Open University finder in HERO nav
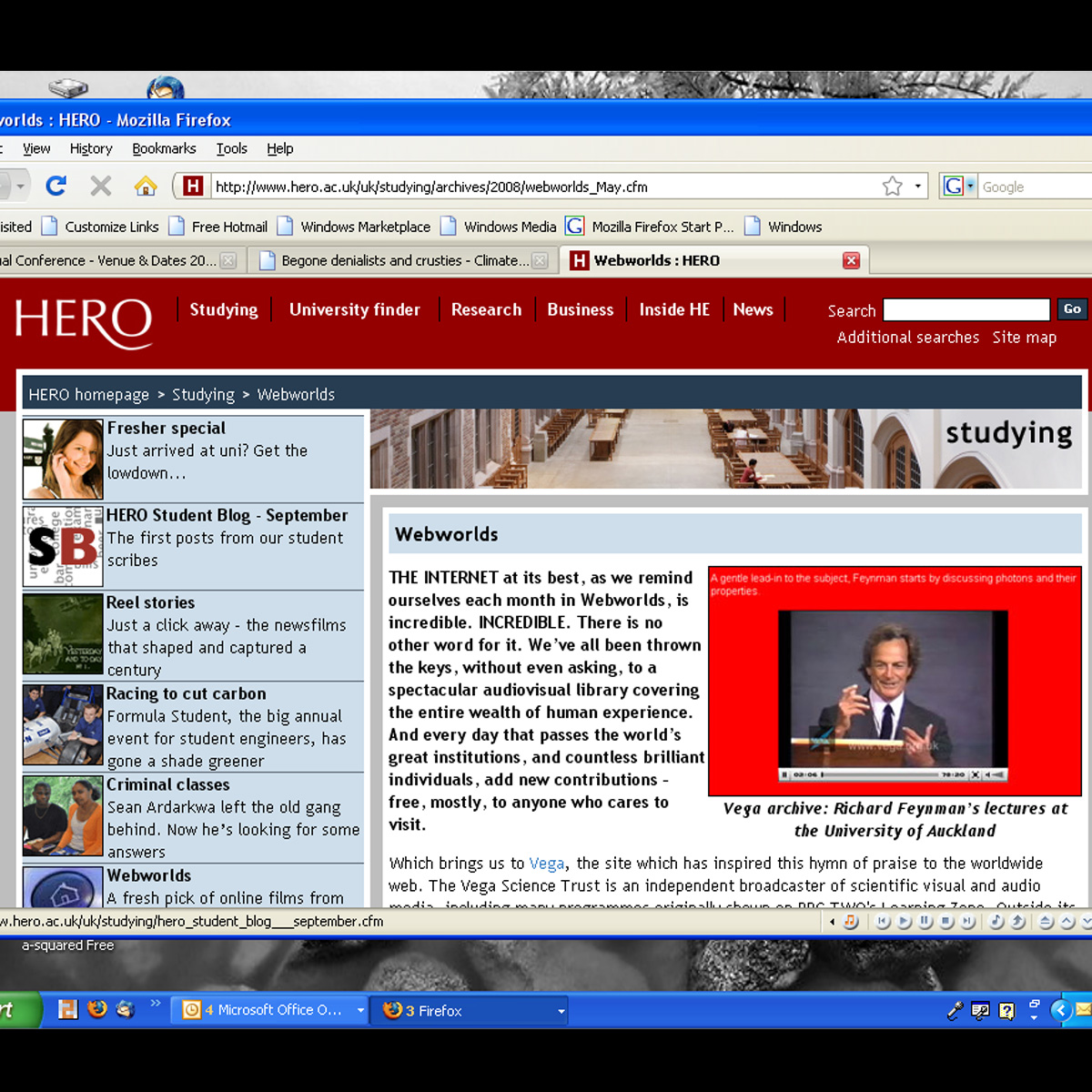Image resolution: width=1092 pixels, height=1092 pixels. click(x=355, y=309)
